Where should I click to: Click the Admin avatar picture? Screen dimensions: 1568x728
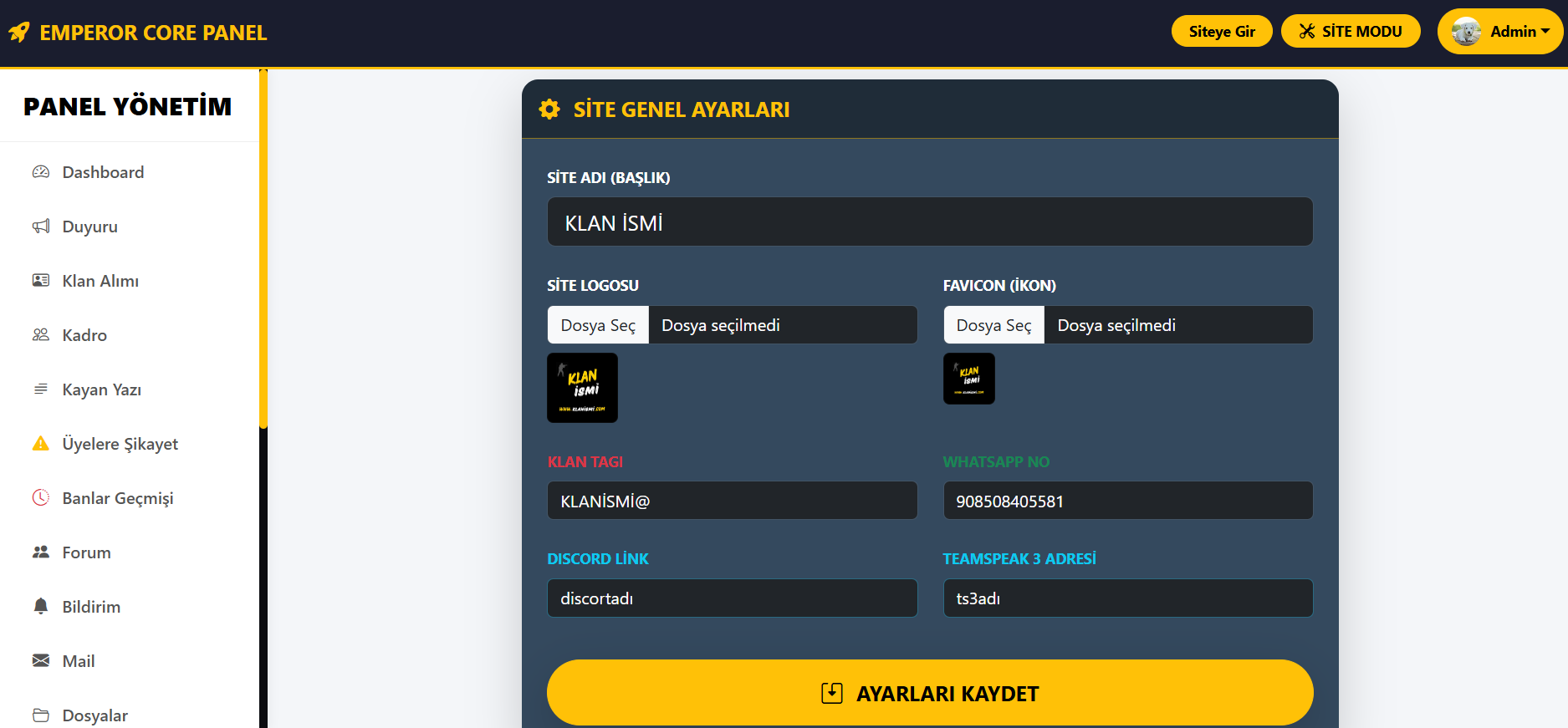[1466, 32]
